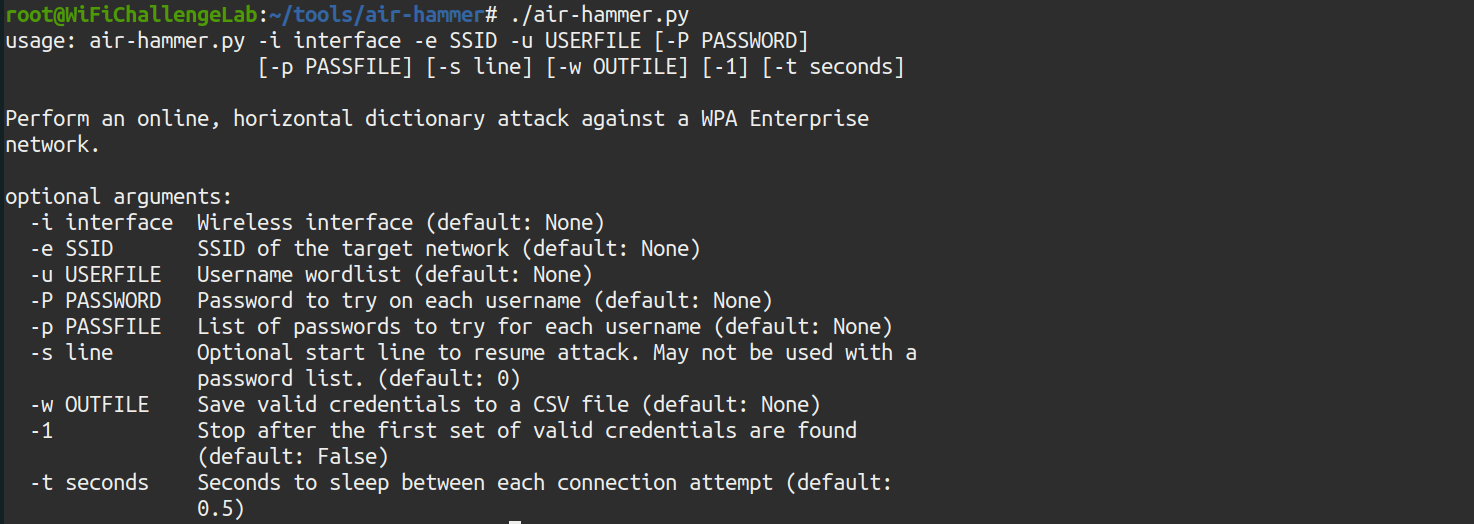
Task: Click the -1 stop-after-first option
Action: pos(42,430)
